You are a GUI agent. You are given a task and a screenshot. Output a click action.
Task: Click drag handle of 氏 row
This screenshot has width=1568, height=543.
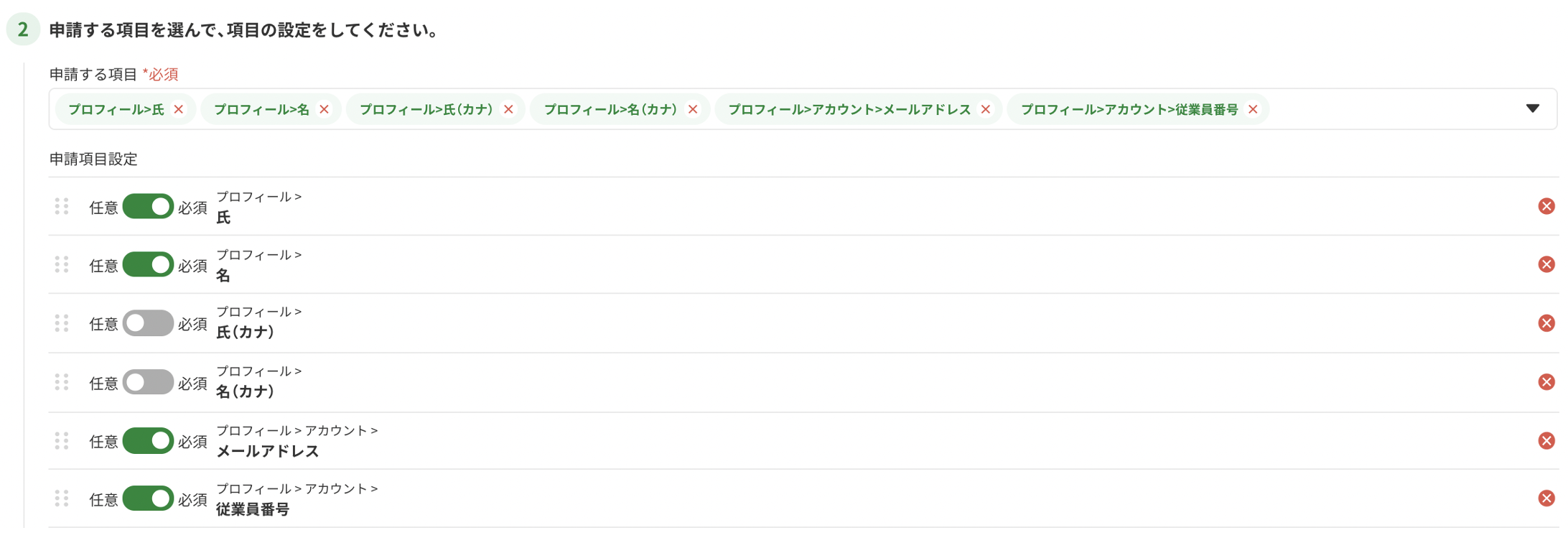pyautogui.click(x=62, y=207)
